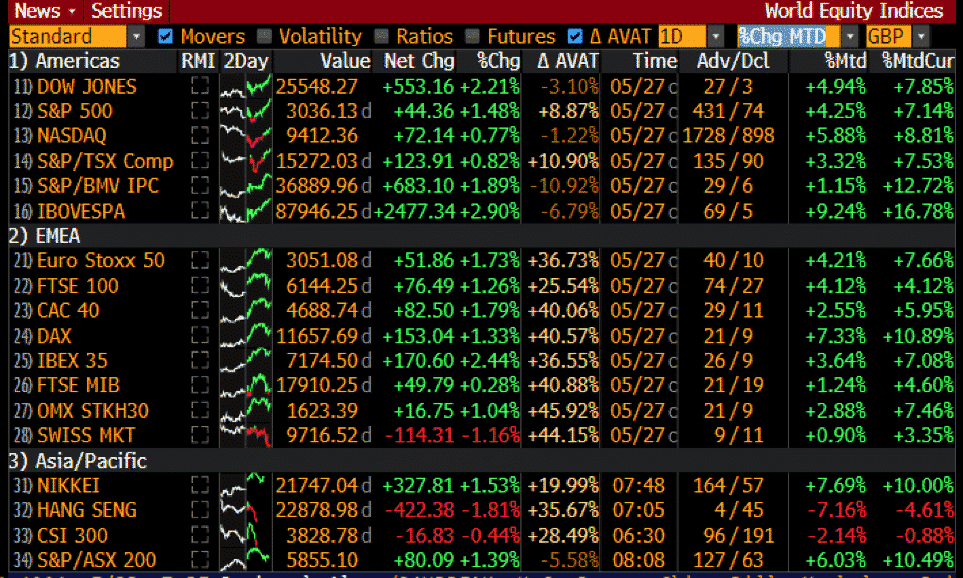Open FTSE MIB 2Day sparkline chart
This screenshot has width=963, height=578.
point(246,385)
